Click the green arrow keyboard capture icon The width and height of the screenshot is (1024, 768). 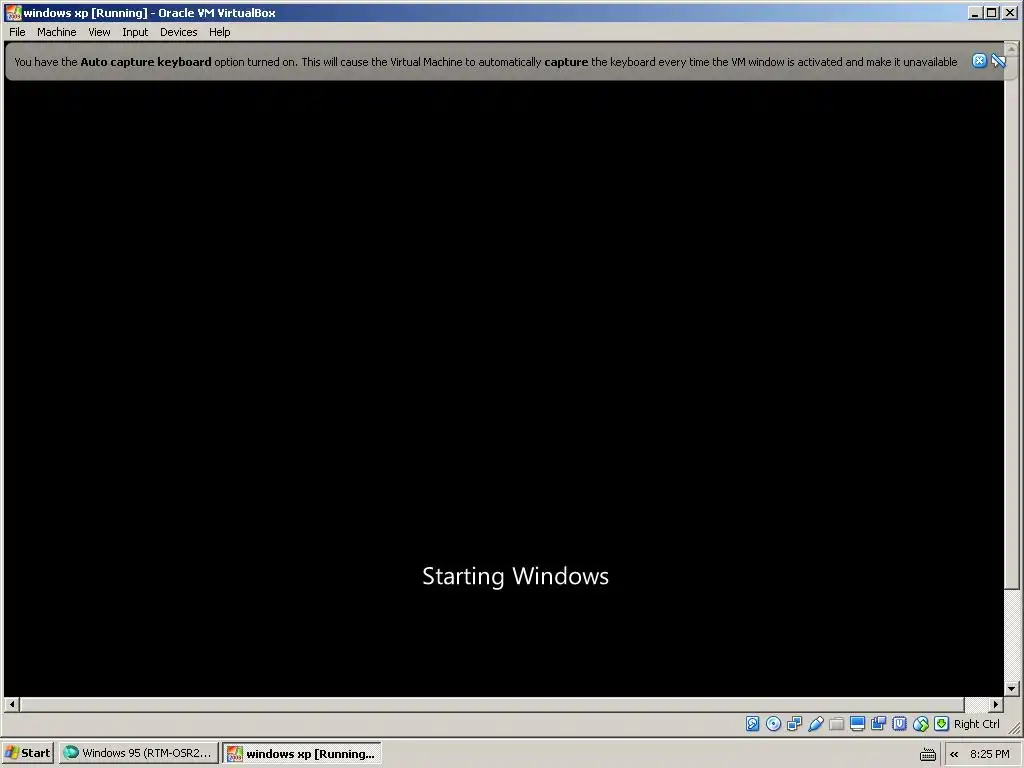[941, 724]
